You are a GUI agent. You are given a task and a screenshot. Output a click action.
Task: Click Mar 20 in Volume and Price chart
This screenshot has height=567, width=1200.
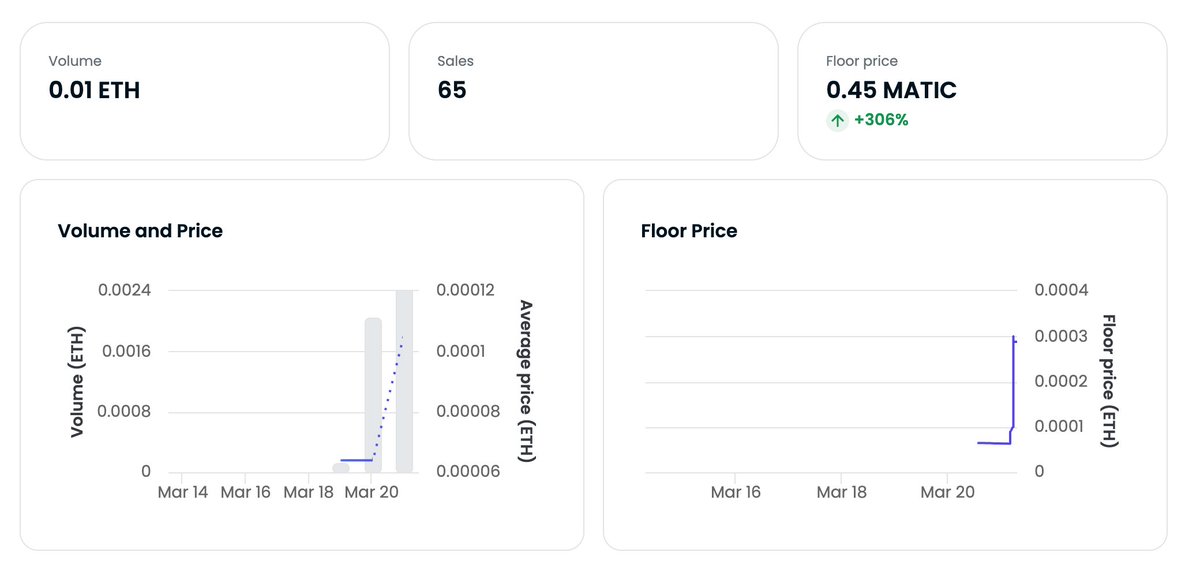tap(372, 492)
